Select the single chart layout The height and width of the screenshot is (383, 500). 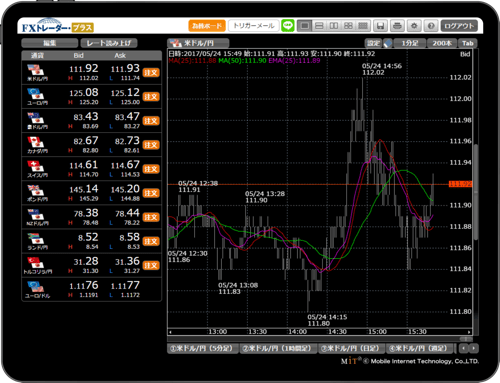pos(305,26)
